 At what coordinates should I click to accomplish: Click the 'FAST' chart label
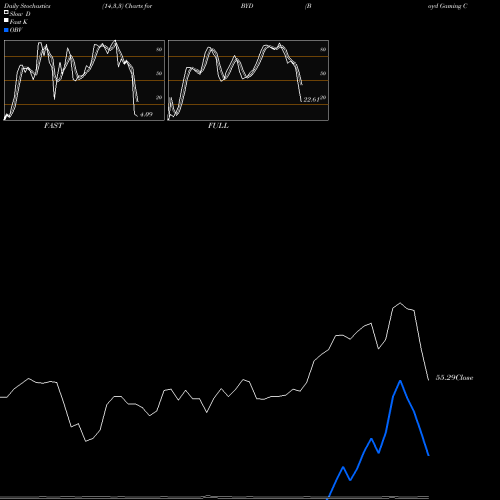click(x=53, y=126)
